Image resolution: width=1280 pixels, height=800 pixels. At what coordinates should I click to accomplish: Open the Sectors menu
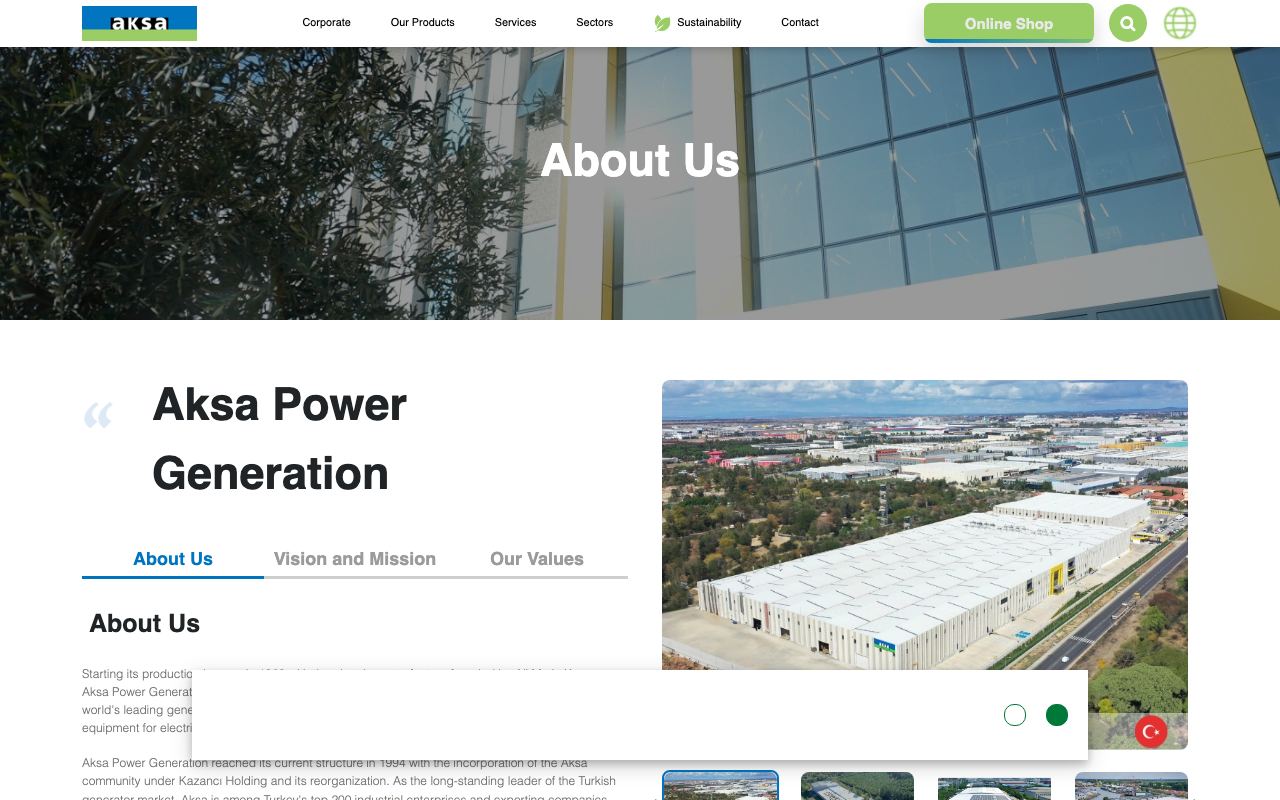click(x=595, y=22)
